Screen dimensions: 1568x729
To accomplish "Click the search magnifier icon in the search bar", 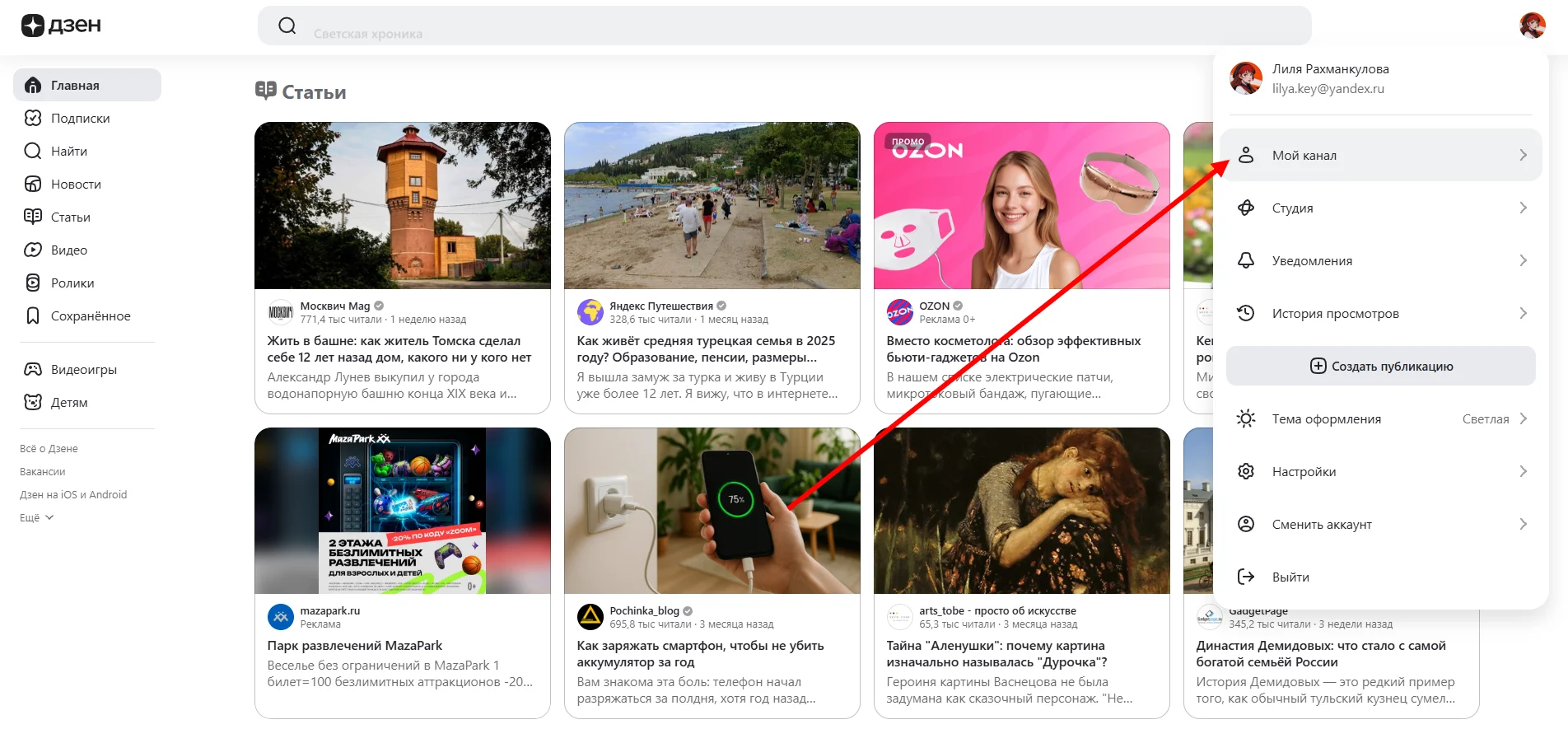I will point(287,26).
